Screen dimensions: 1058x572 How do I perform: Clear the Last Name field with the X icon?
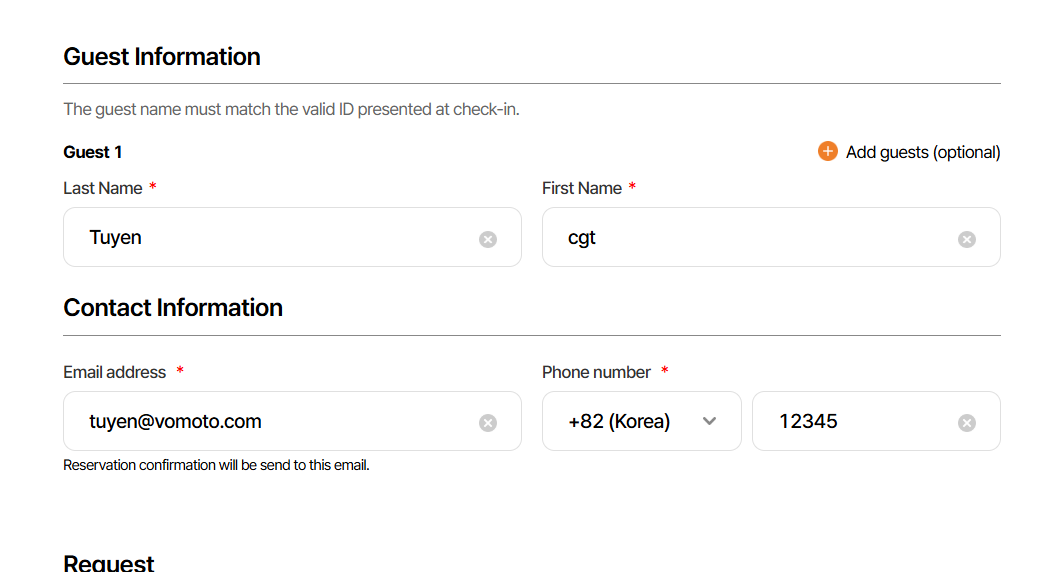488,239
